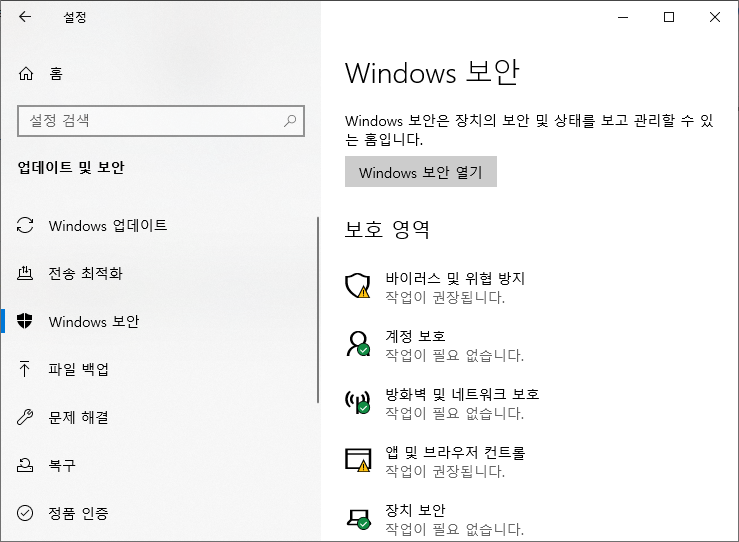Click the 문제 해결 wrench icon

tap(25, 417)
